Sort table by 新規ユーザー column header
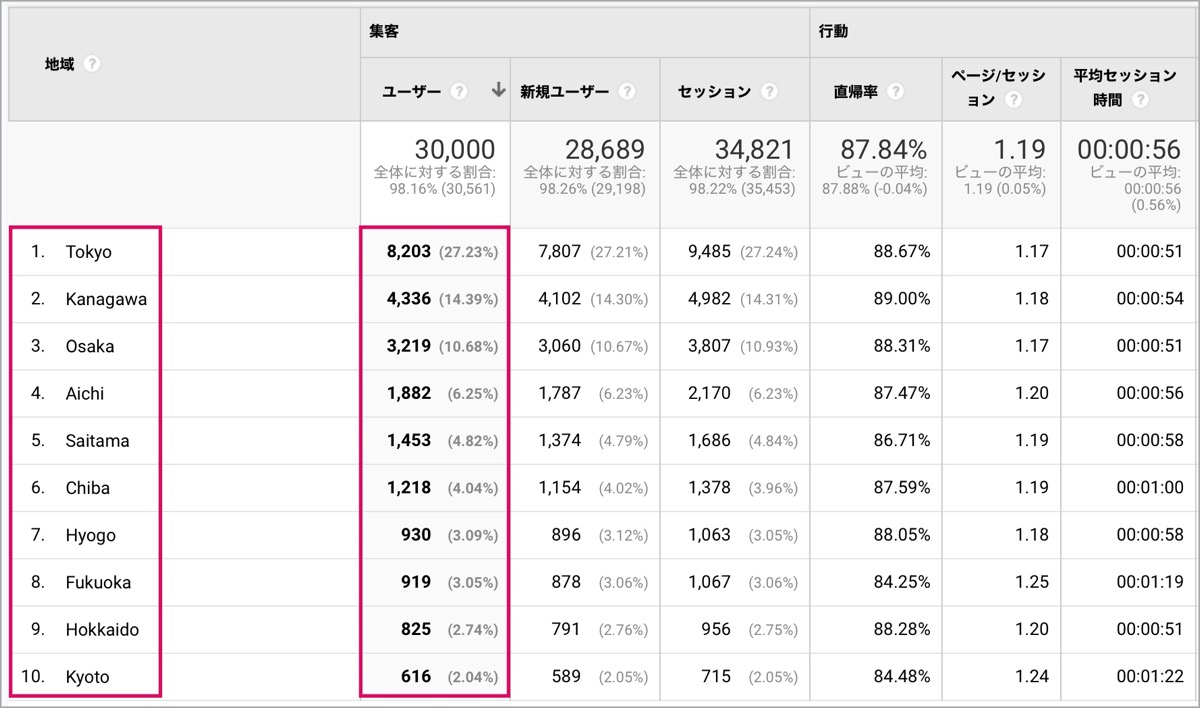 [564, 92]
